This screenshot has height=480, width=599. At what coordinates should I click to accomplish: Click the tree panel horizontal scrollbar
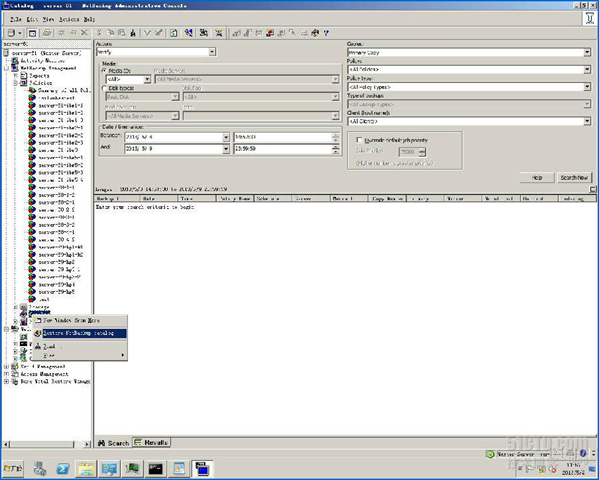point(47,444)
